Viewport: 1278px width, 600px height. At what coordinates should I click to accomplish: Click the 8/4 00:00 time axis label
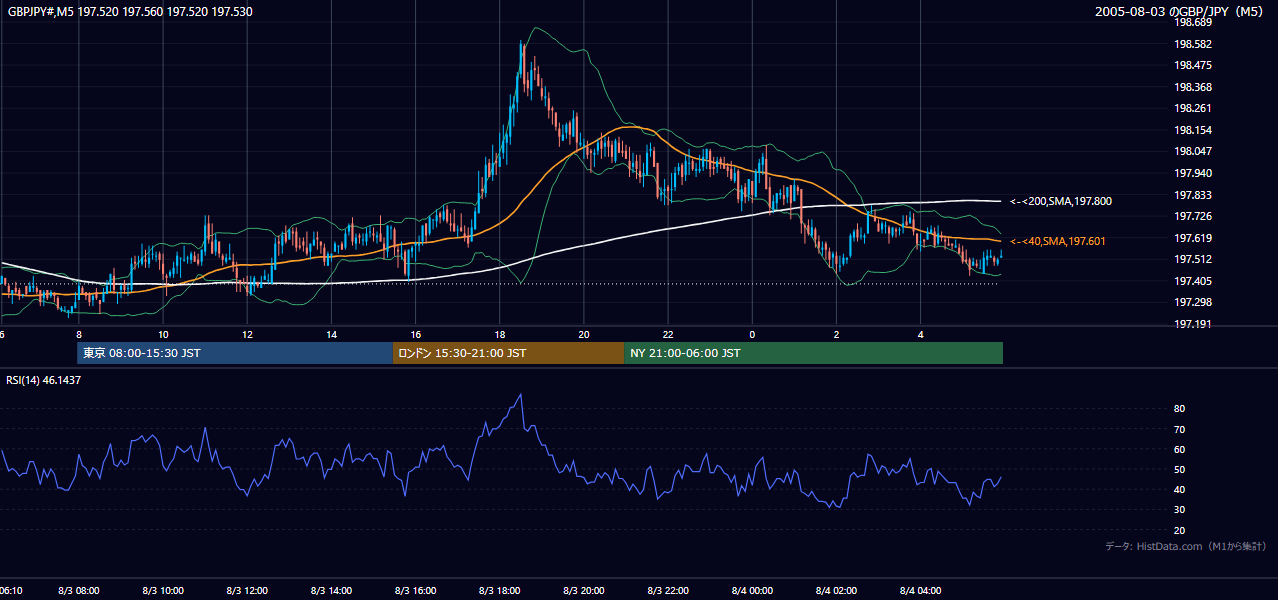point(752,591)
